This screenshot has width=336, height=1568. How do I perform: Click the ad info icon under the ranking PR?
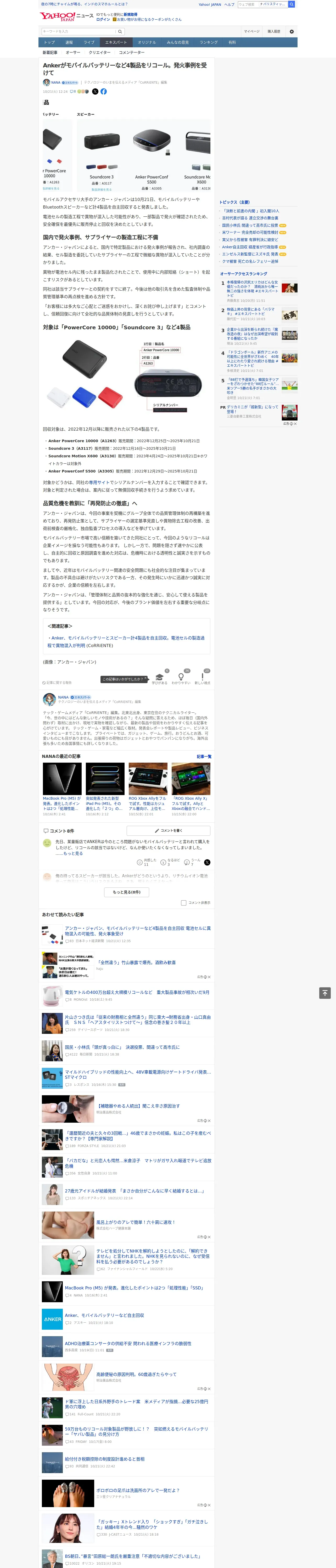(291, 424)
